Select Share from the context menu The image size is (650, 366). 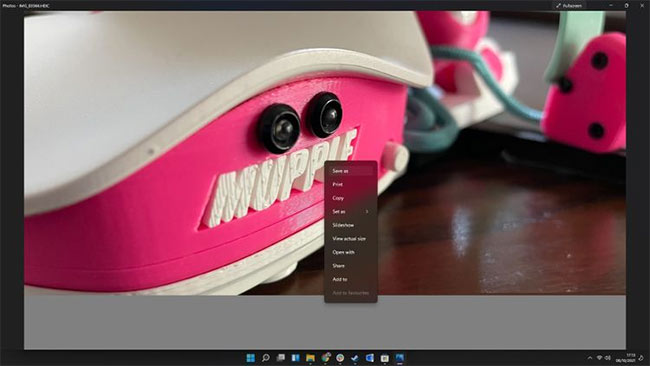click(350, 266)
